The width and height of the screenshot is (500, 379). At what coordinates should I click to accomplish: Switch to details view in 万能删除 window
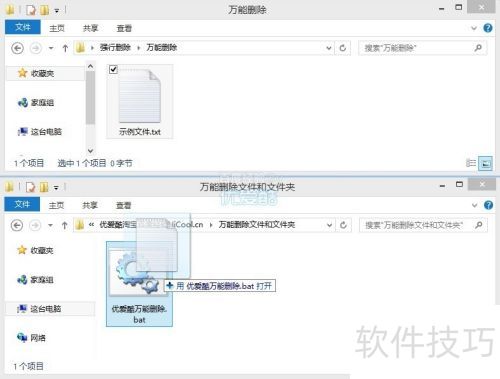tap(471, 163)
